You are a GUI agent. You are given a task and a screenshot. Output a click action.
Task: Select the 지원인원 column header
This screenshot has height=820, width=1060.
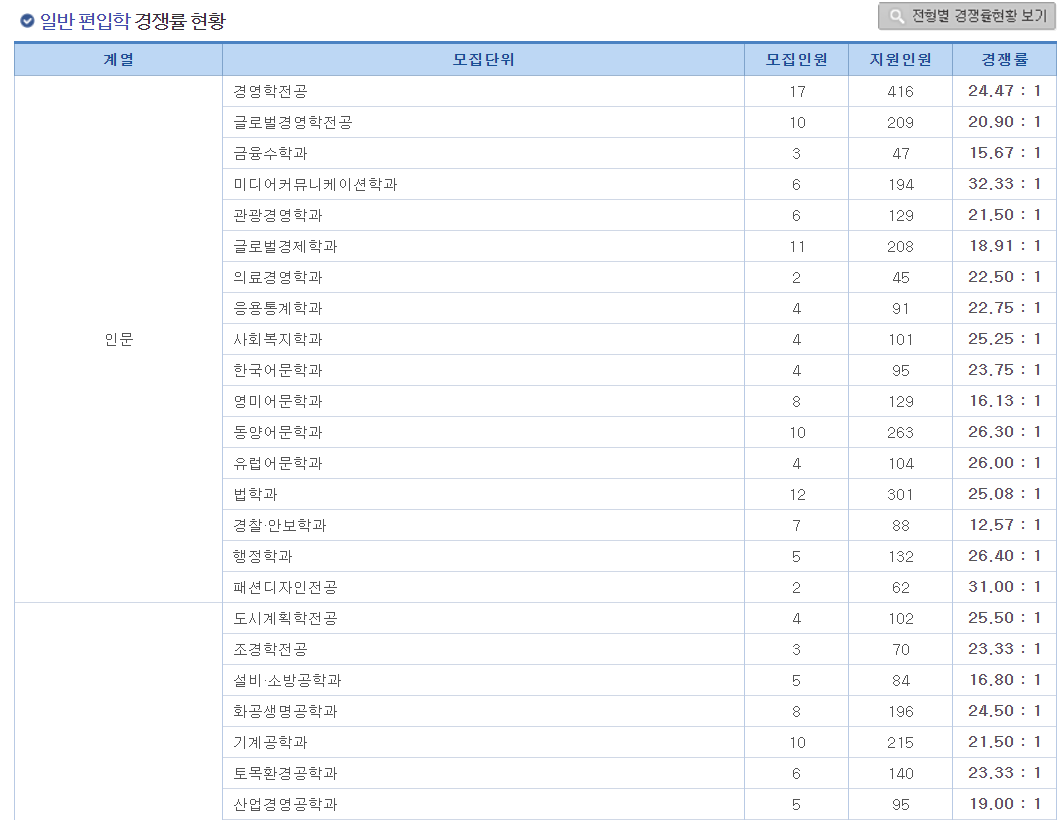(x=900, y=59)
